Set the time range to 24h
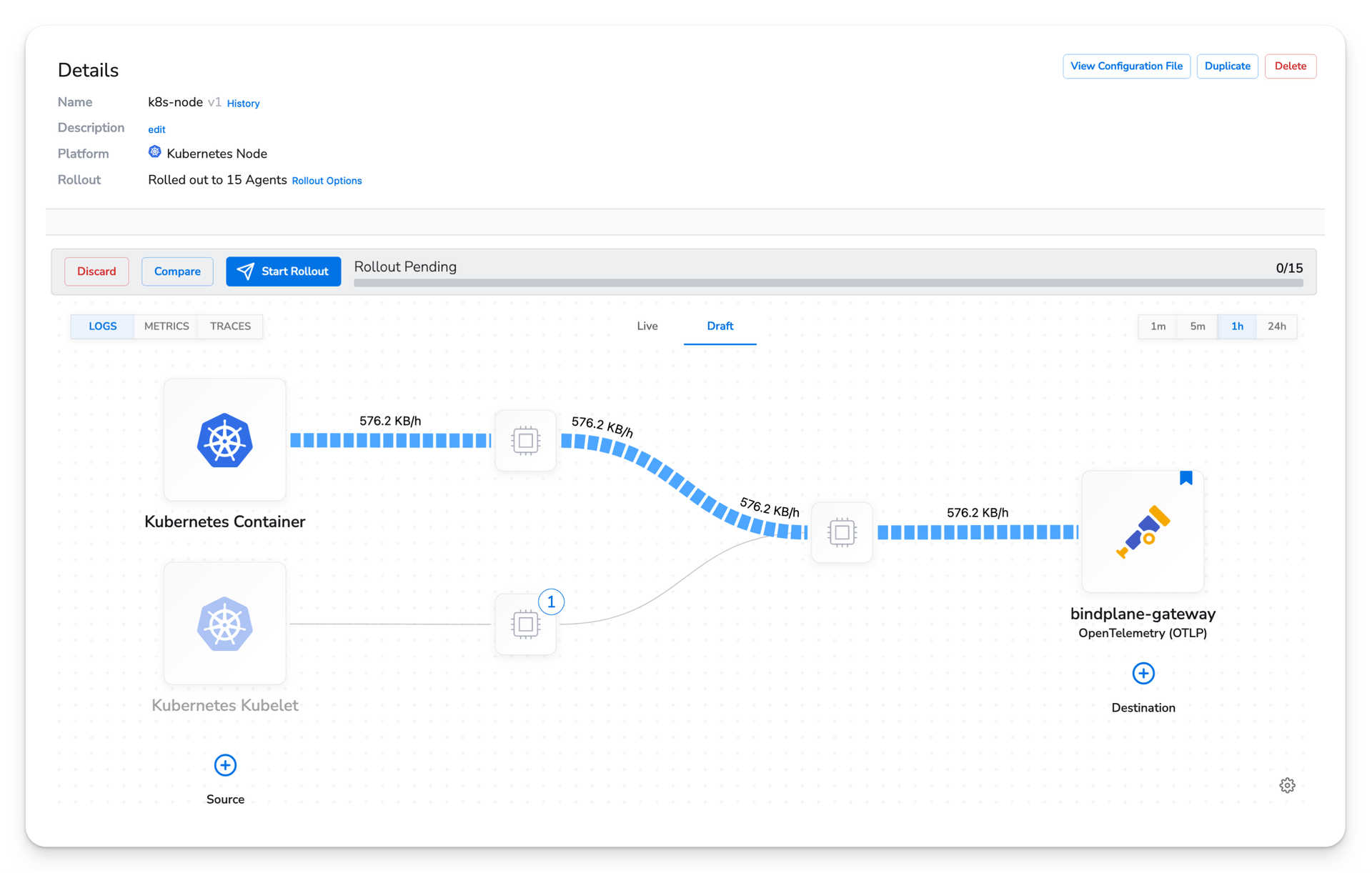The image size is (1372, 873). tap(1276, 326)
